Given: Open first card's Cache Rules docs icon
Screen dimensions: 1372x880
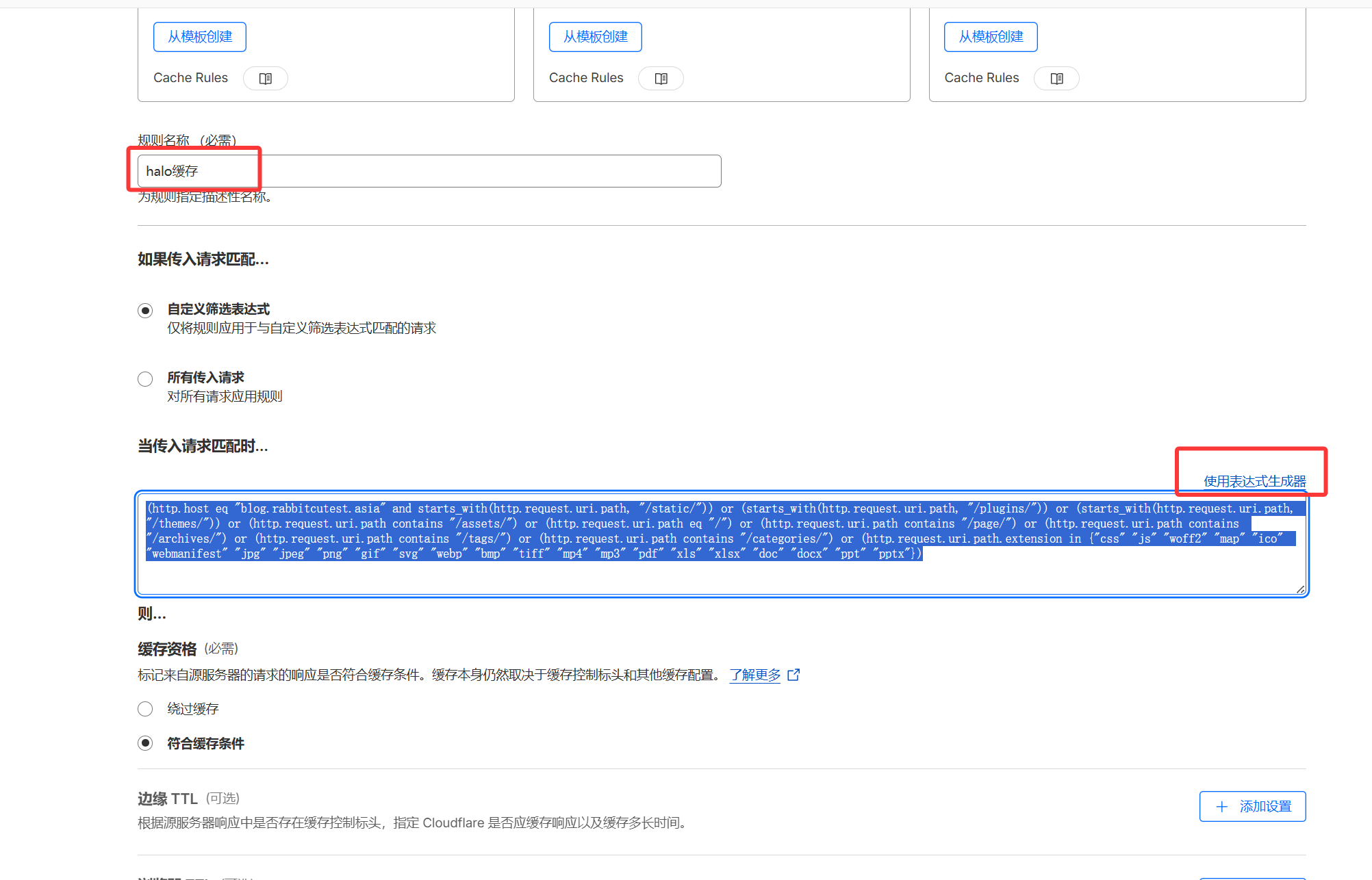Looking at the screenshot, I should tap(266, 79).
